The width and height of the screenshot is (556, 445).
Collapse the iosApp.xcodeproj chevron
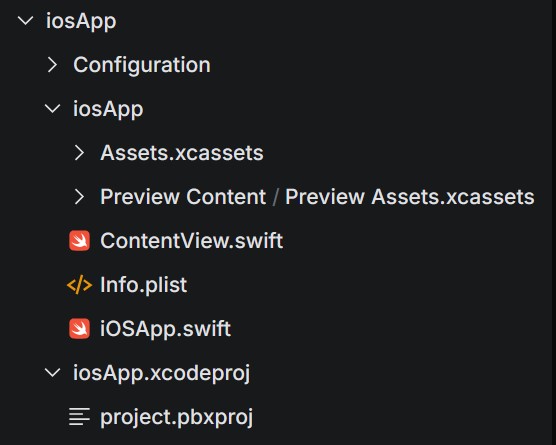click(x=52, y=372)
